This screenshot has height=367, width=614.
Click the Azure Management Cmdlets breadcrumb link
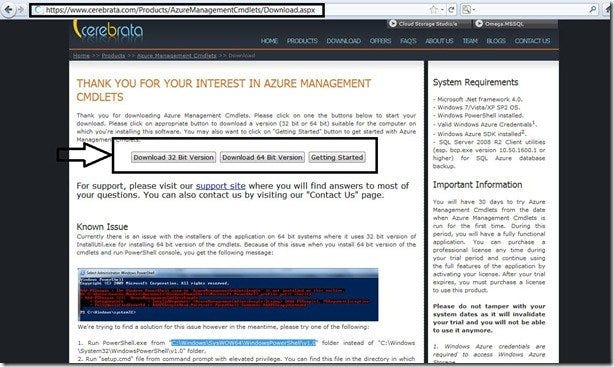[177, 56]
